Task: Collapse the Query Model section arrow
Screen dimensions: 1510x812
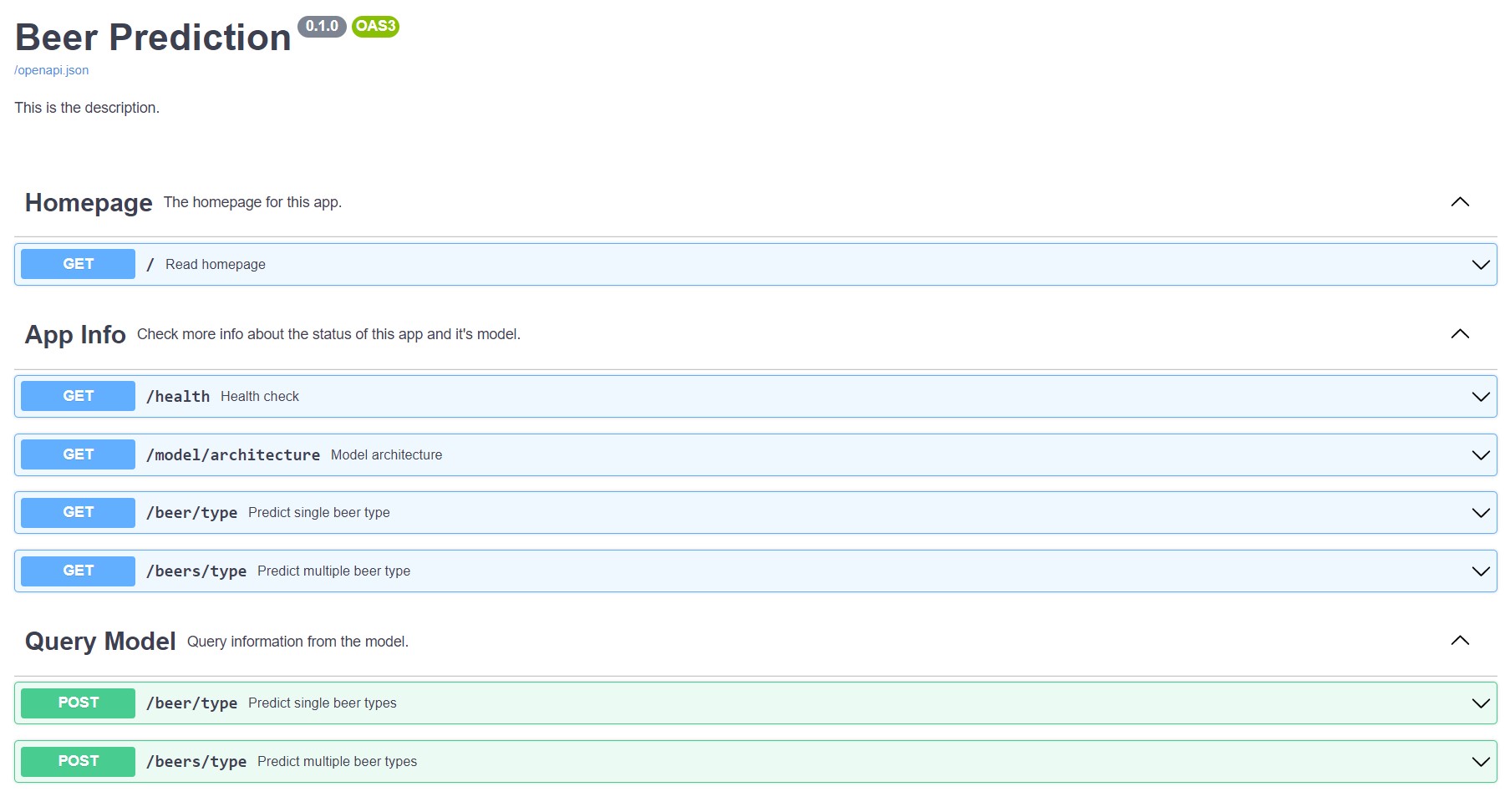Action: [1459, 641]
